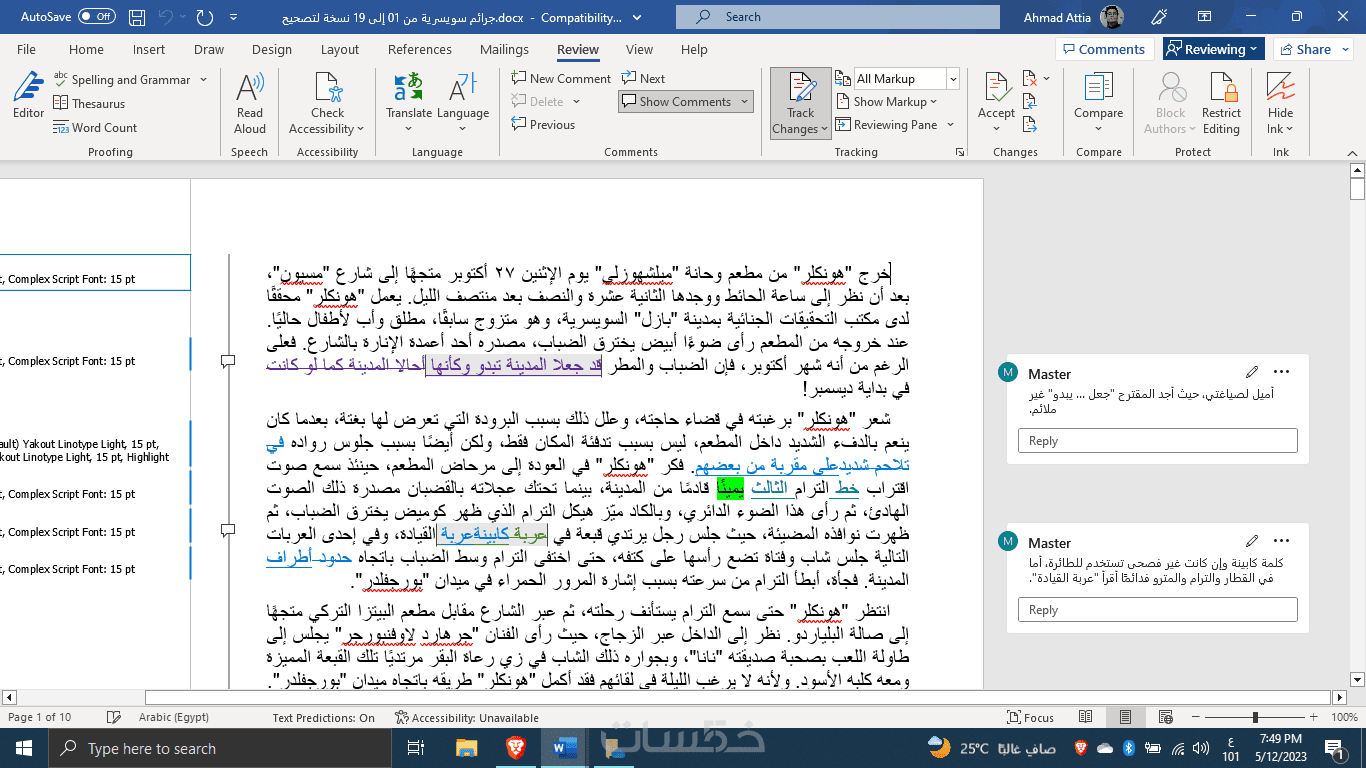This screenshot has height=768, width=1366.
Task: Show the Word Count dialog
Action: (95, 128)
